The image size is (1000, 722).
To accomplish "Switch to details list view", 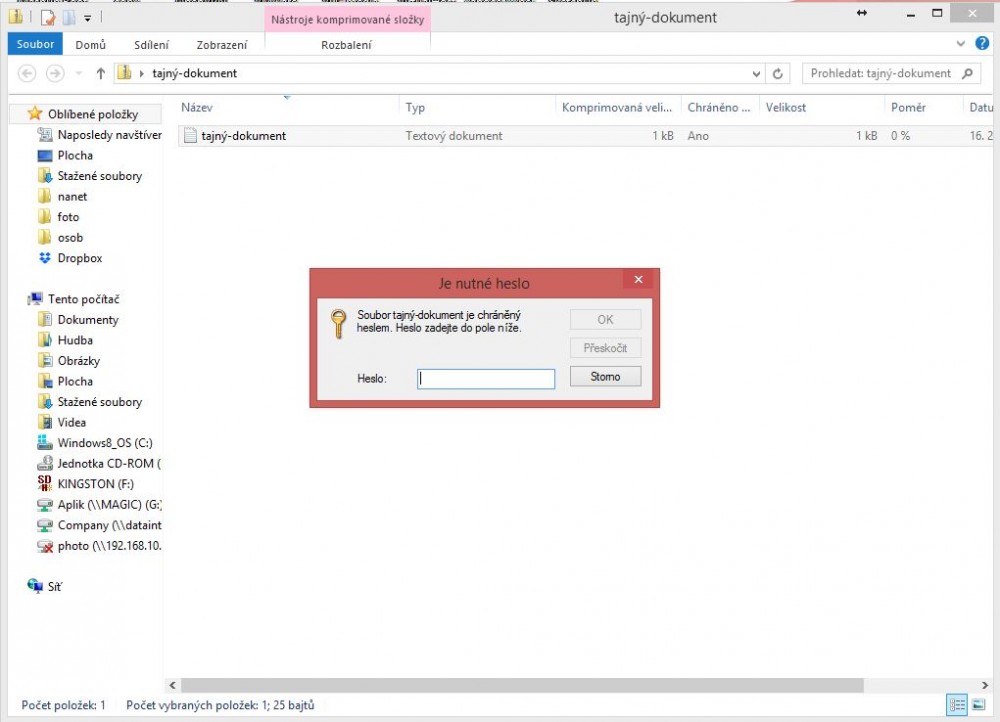I will [x=956, y=705].
